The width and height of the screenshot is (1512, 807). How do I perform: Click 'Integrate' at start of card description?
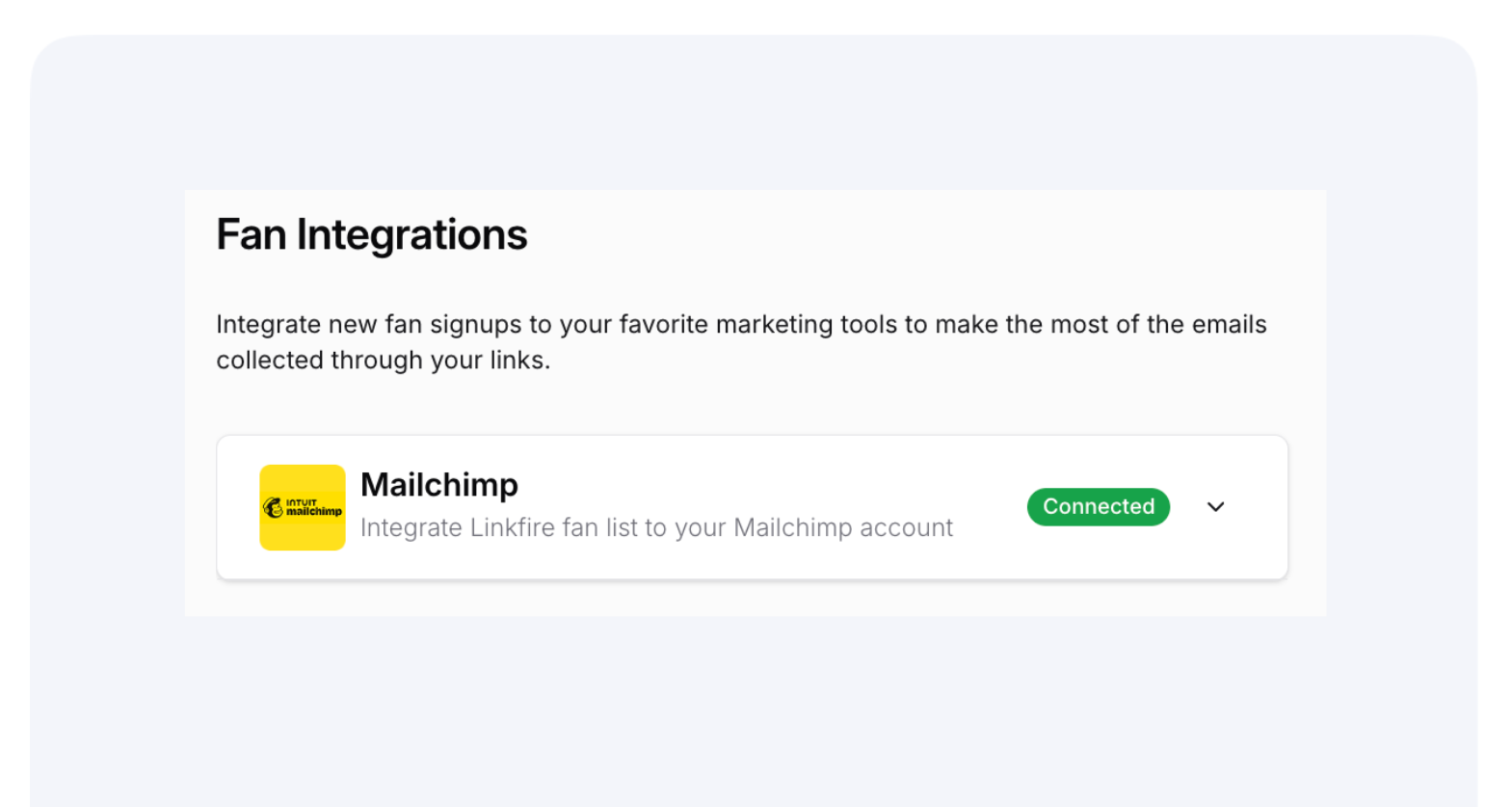tap(411, 528)
